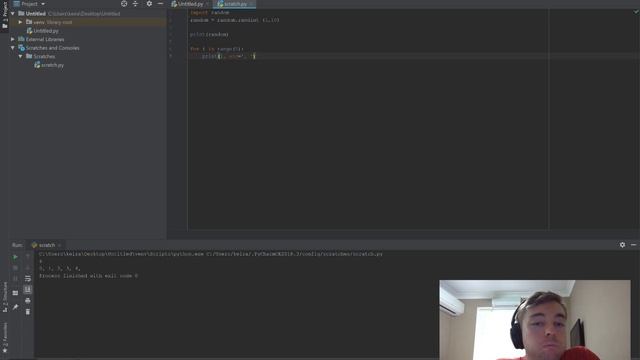Close the scratch run tab

click(60, 245)
